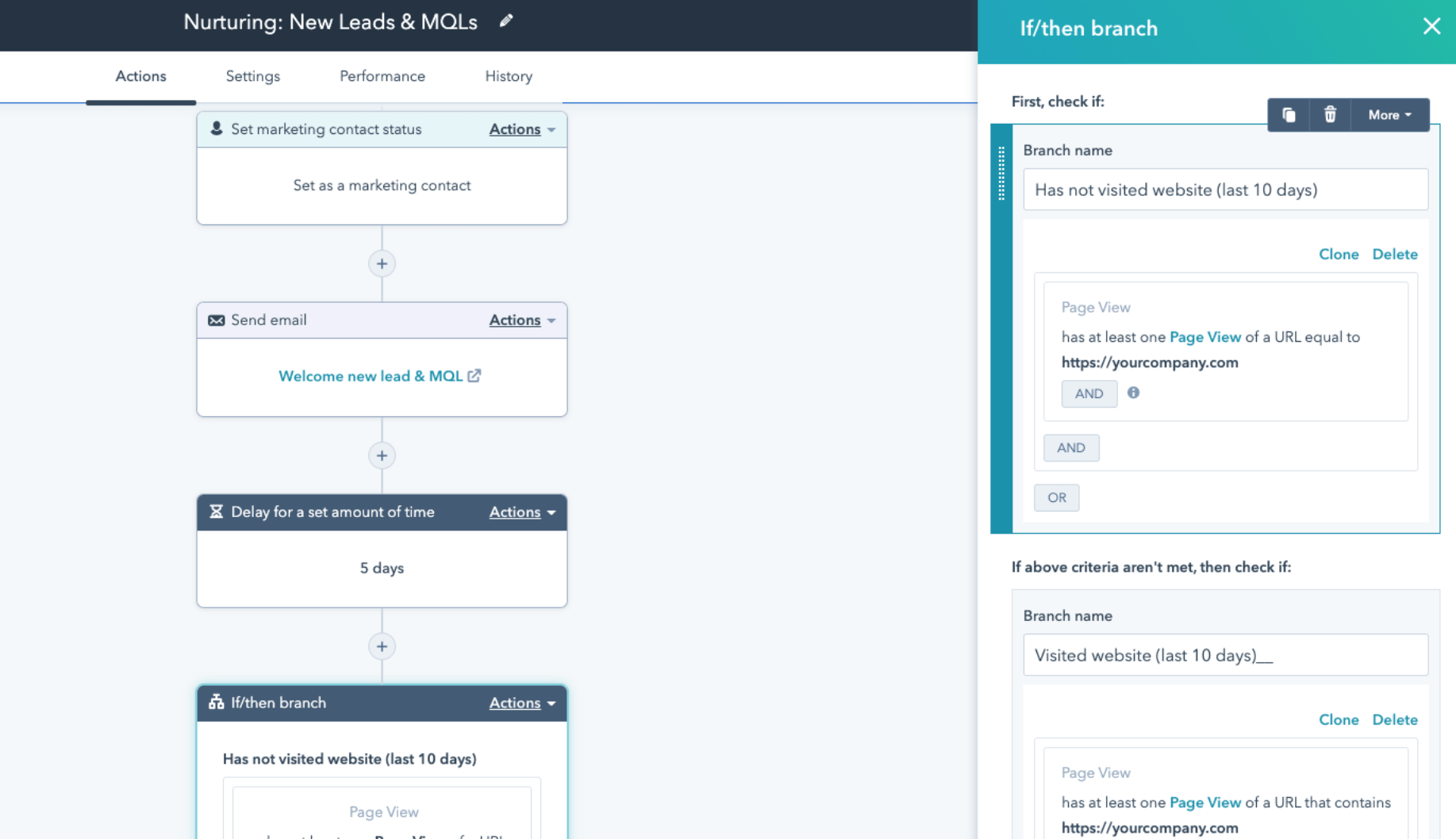
Task: Click inner AND button inside Page View filter
Action: coord(1089,393)
